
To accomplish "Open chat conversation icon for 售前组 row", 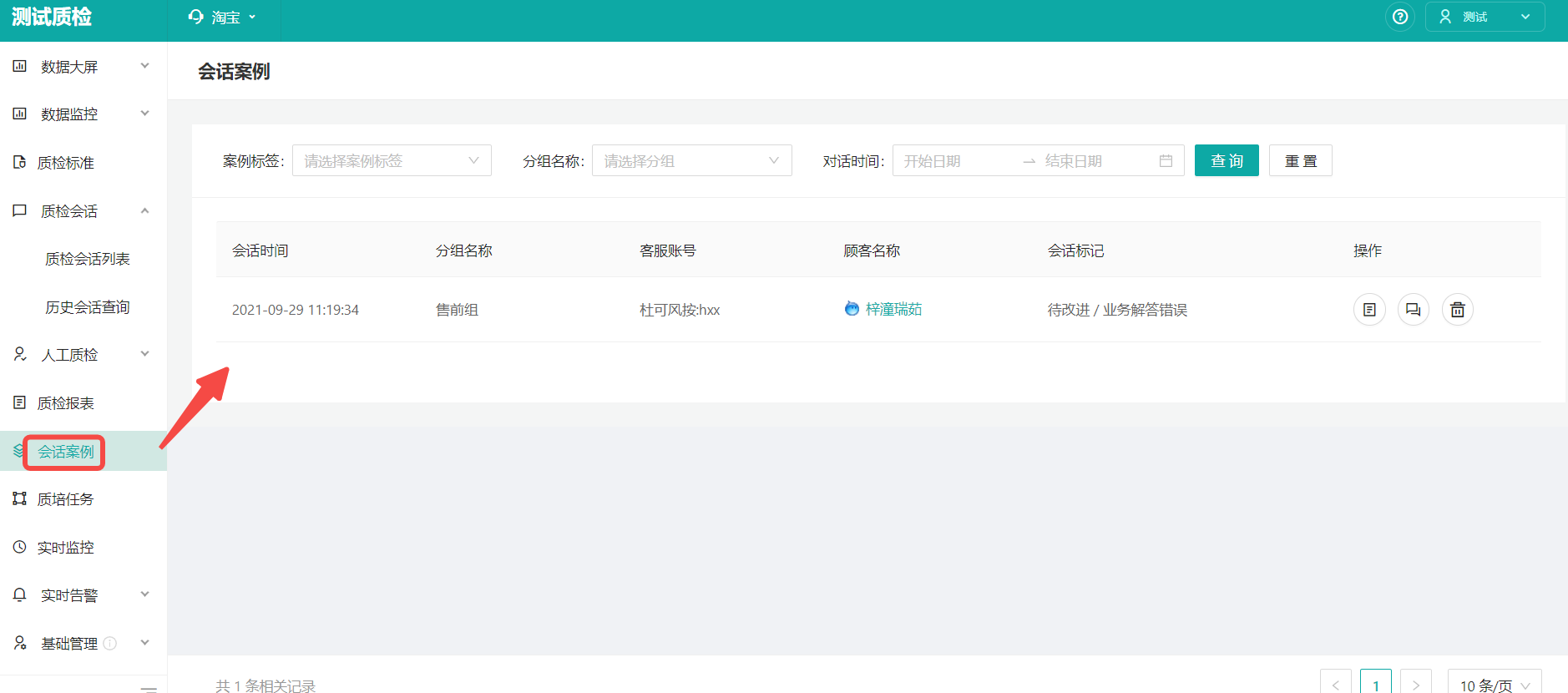I will point(1414,310).
